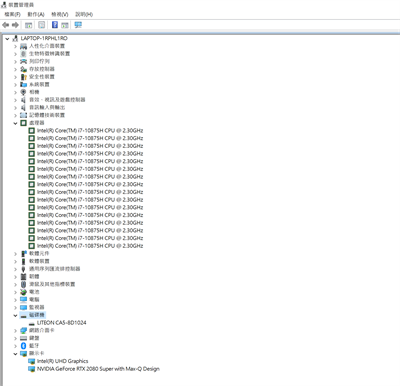Click the 存放控制器 (Storage controllers) icon
The width and height of the screenshot is (400, 386).
(x=23, y=69)
